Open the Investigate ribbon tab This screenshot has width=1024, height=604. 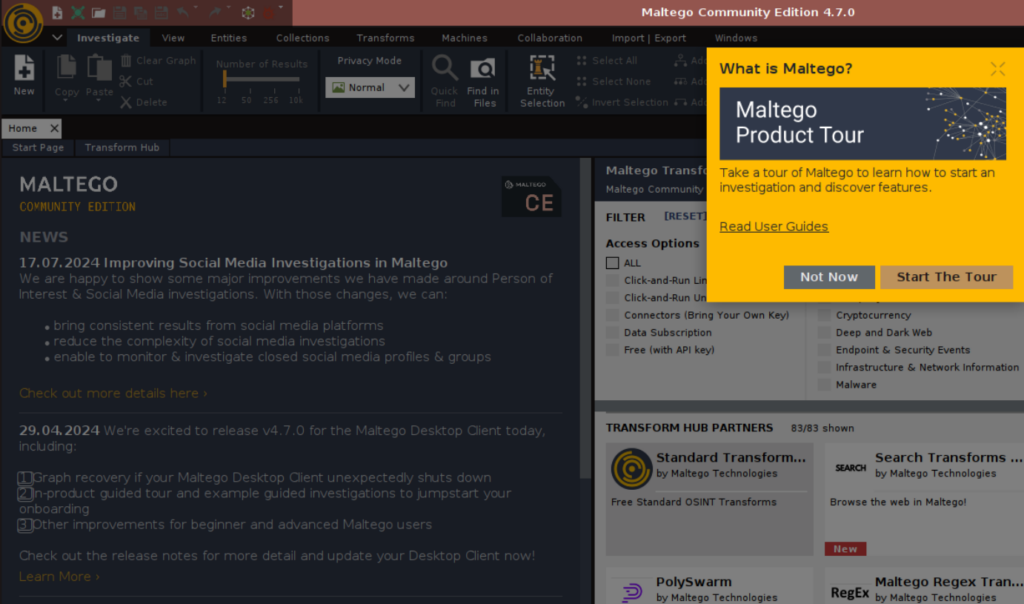(108, 38)
